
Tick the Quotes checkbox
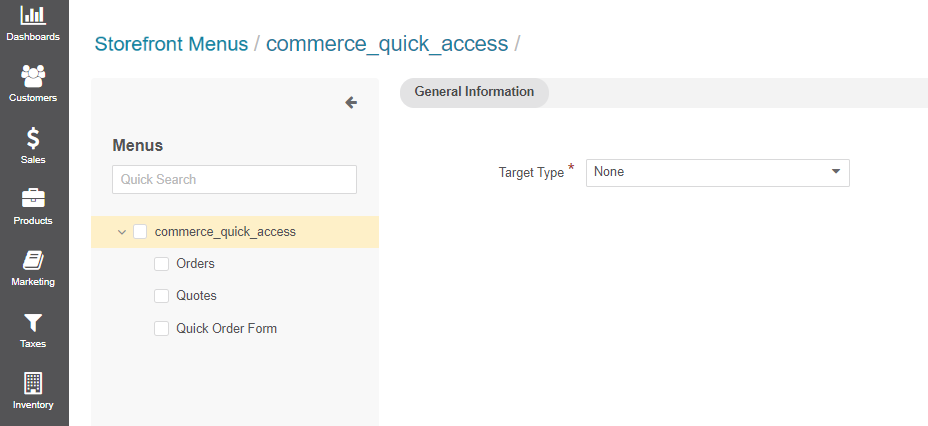pos(161,296)
